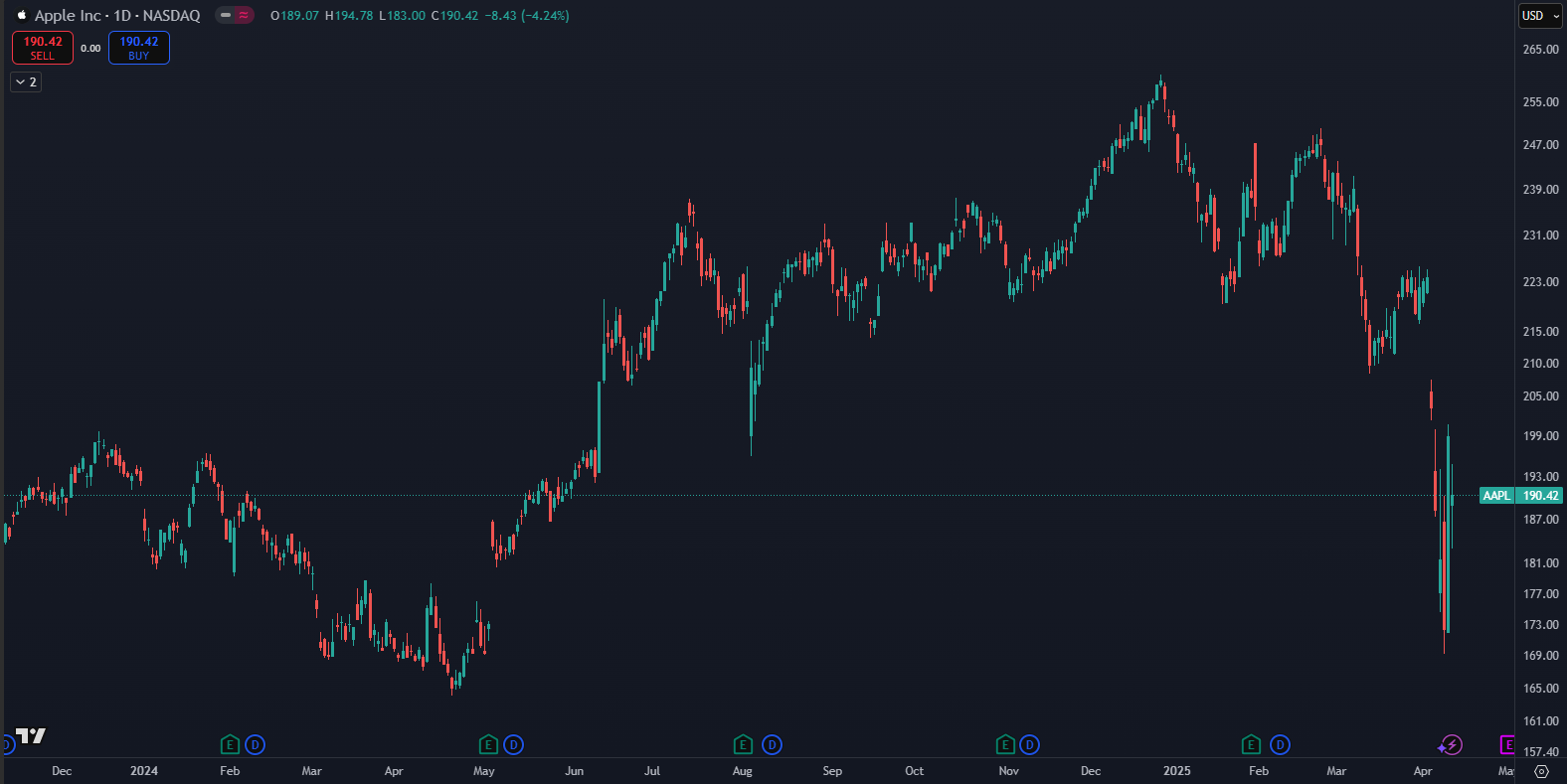Click the SELL 190.42 button
This screenshot has width=1567, height=784.
click(x=43, y=48)
